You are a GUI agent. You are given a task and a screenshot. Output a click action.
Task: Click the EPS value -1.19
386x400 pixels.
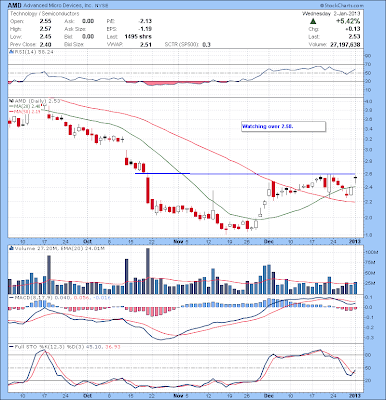coord(145,29)
